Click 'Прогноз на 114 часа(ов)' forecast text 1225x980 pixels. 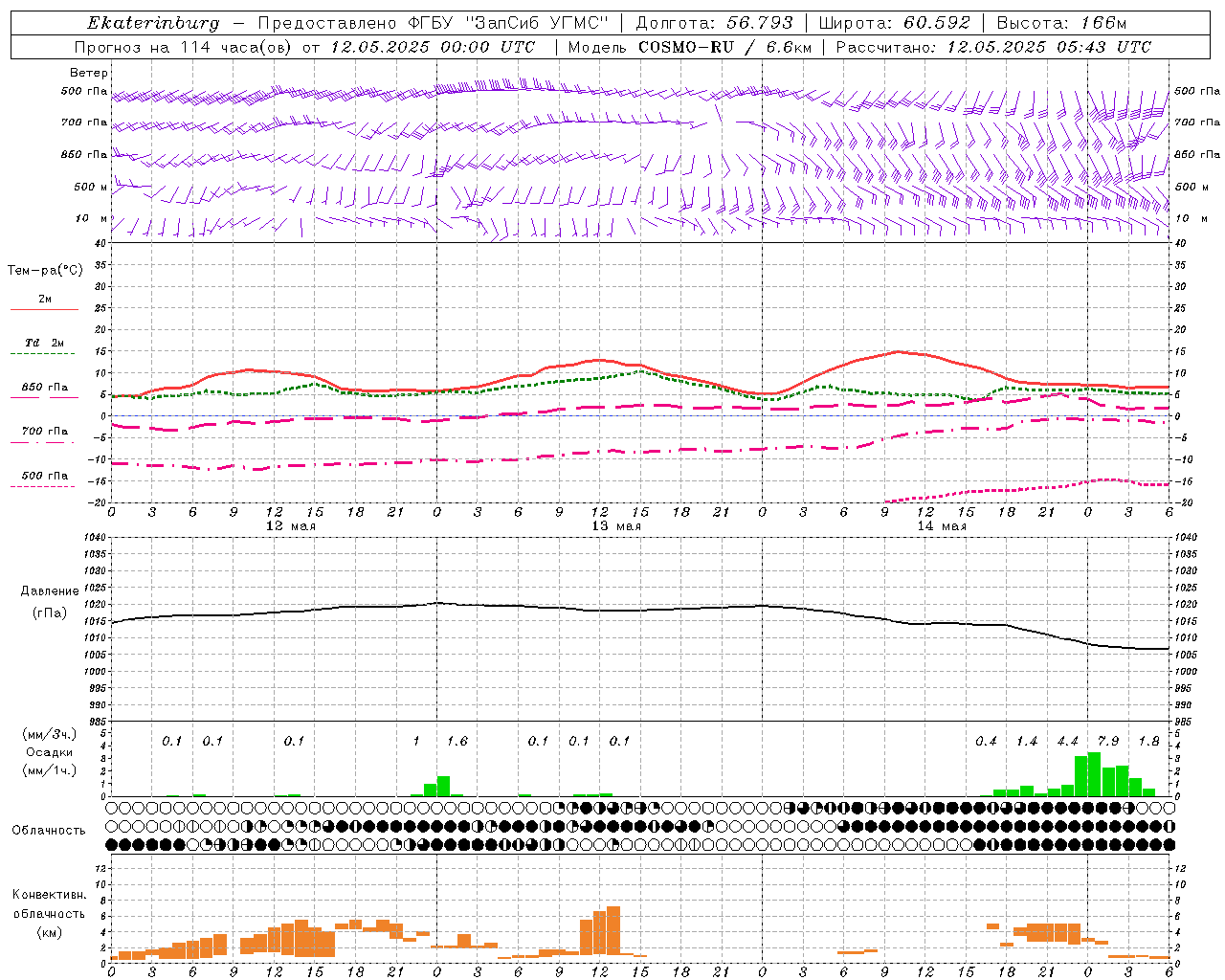tap(185, 47)
